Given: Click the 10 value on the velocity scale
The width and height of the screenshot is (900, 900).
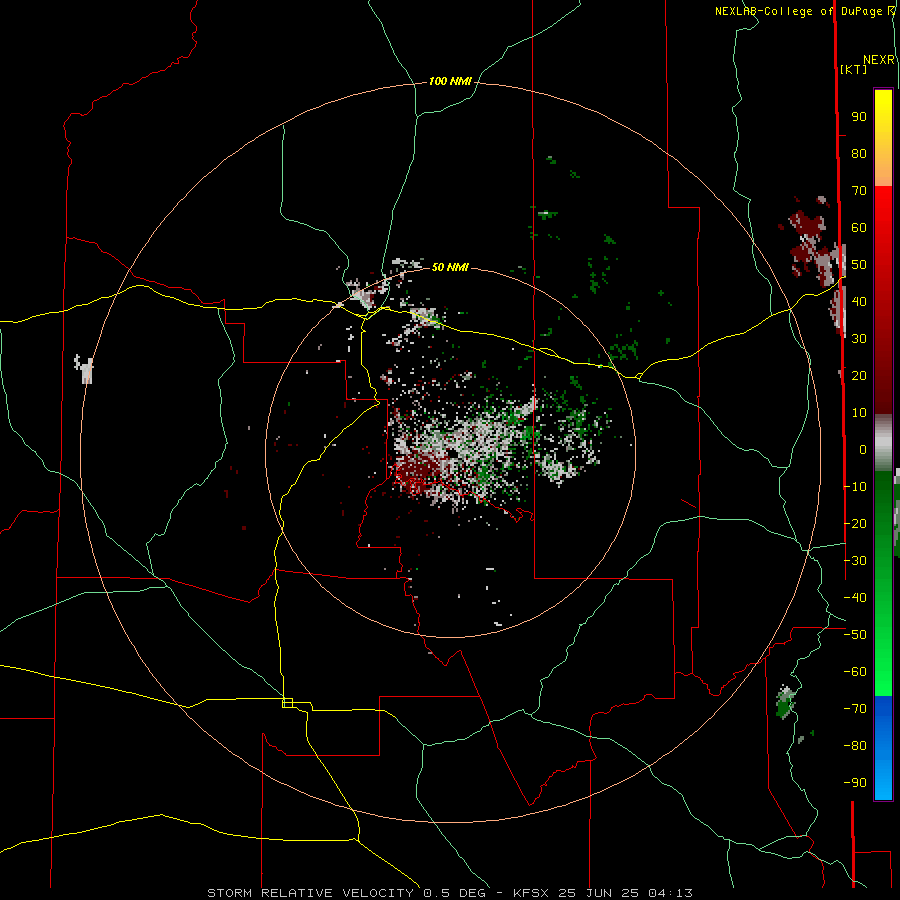Looking at the screenshot, I should 859,413.
